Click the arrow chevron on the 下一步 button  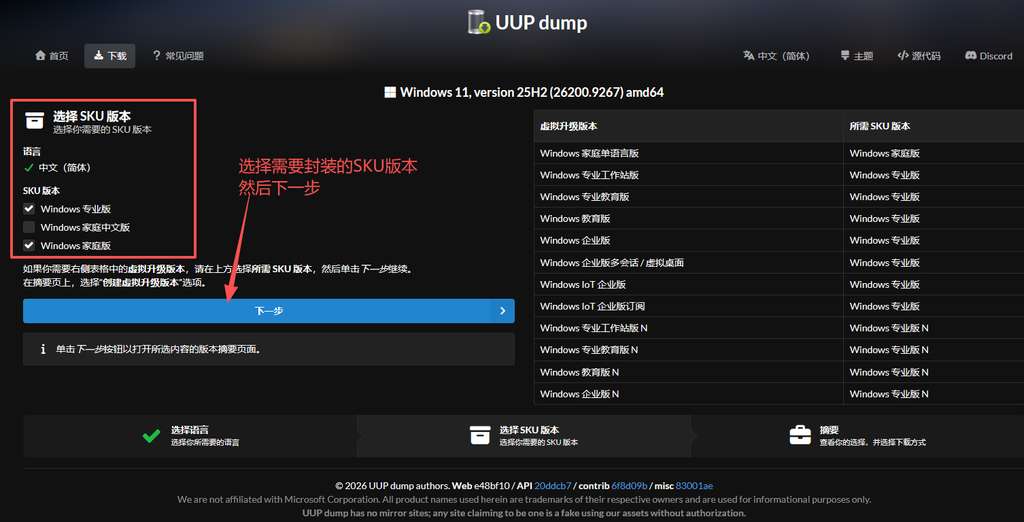(x=502, y=311)
